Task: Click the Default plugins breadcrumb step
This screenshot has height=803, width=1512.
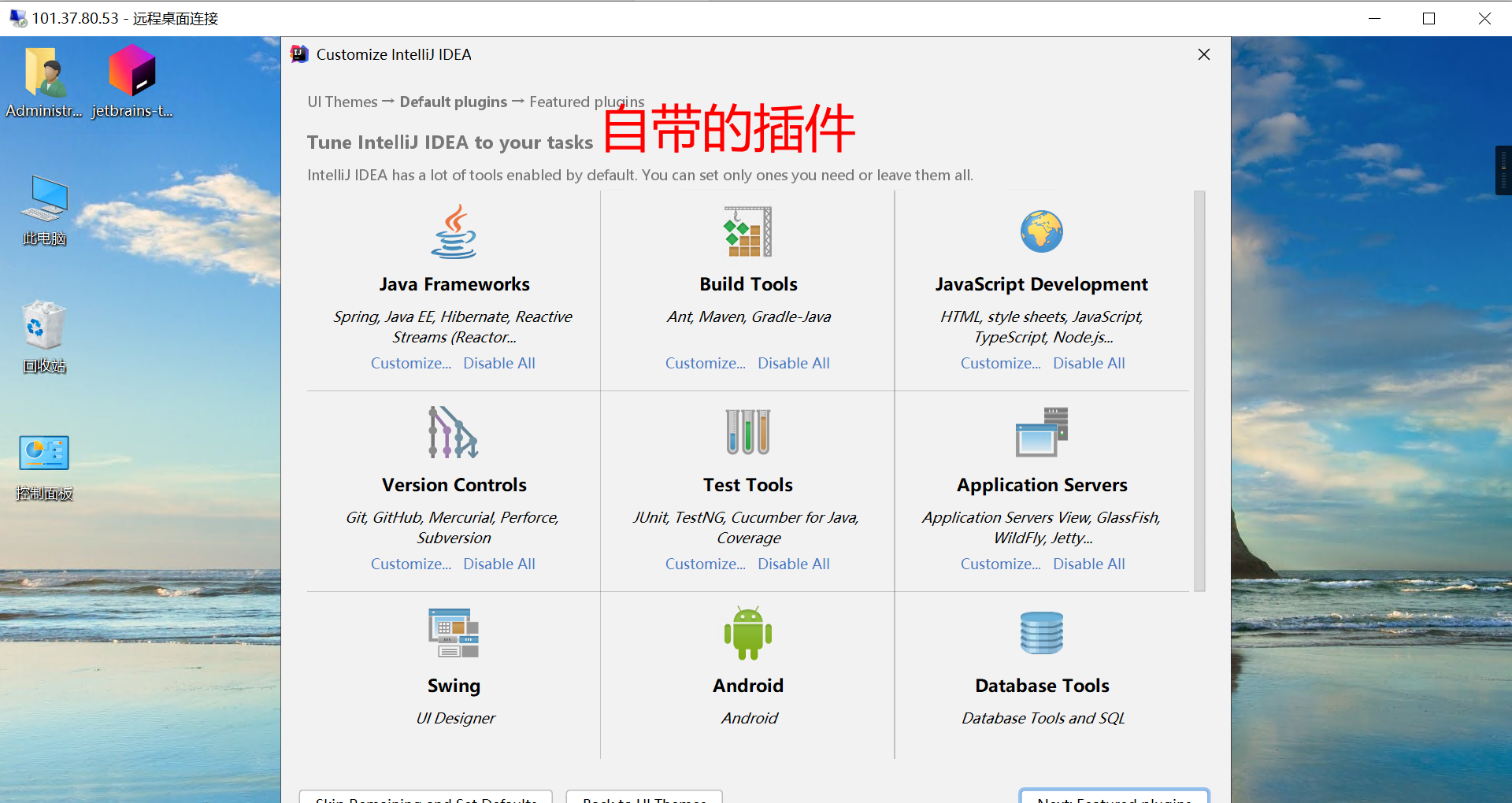Action: (454, 102)
